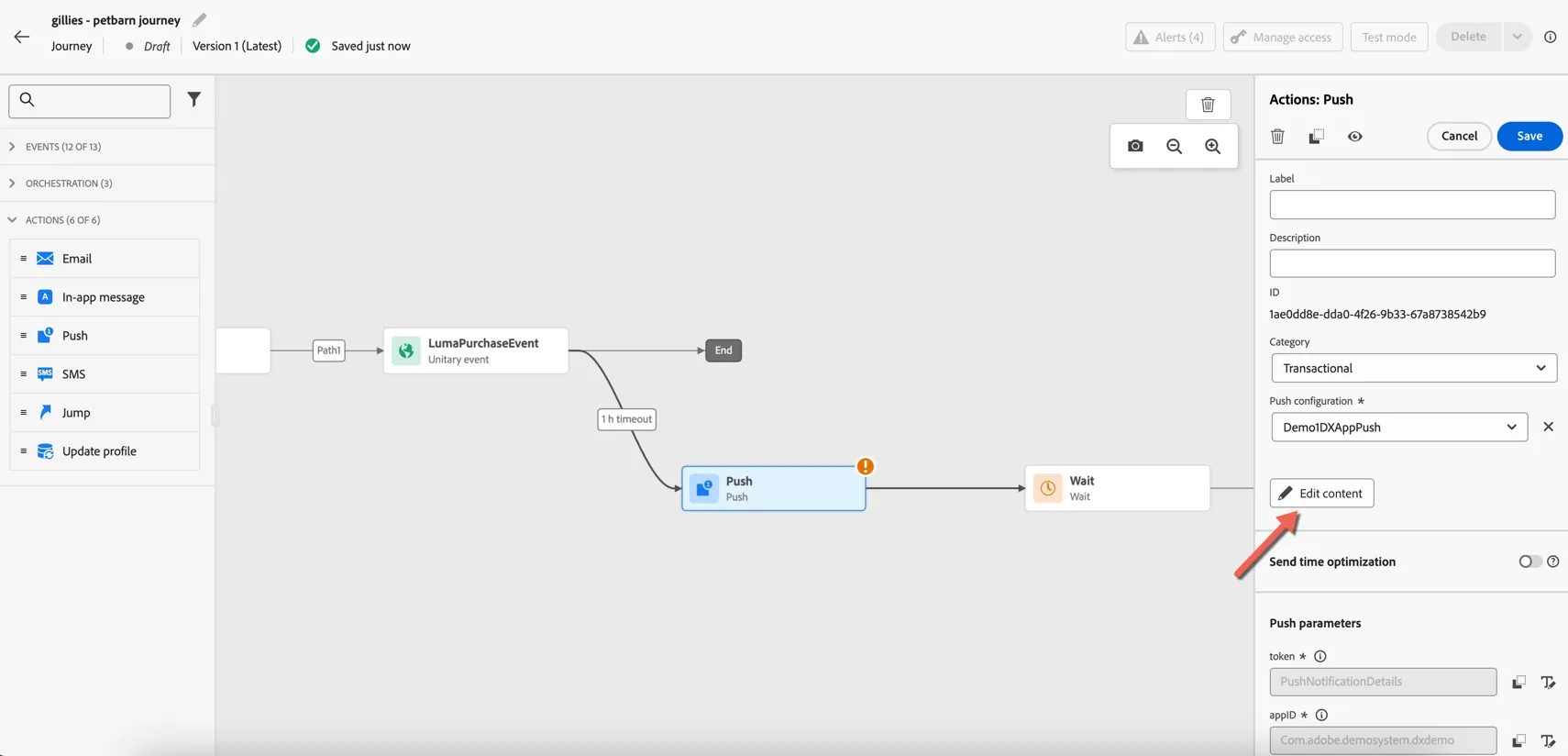Zoom in on the journey canvas
The height and width of the screenshot is (756, 1568).
coord(1212,146)
